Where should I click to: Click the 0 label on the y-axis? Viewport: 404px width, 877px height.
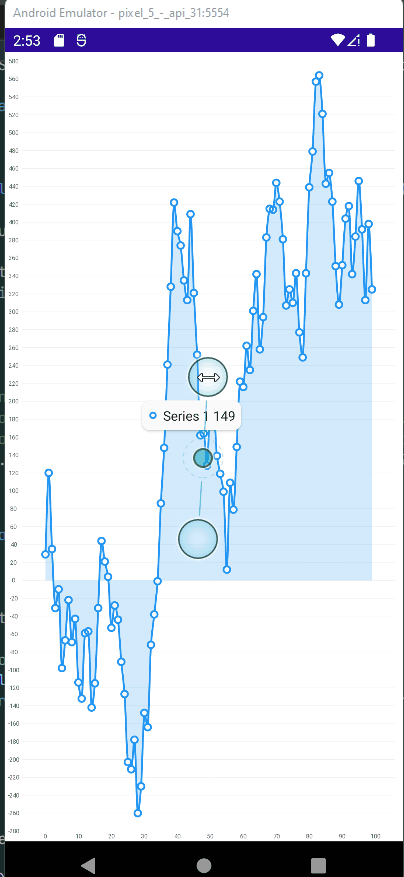[13, 580]
